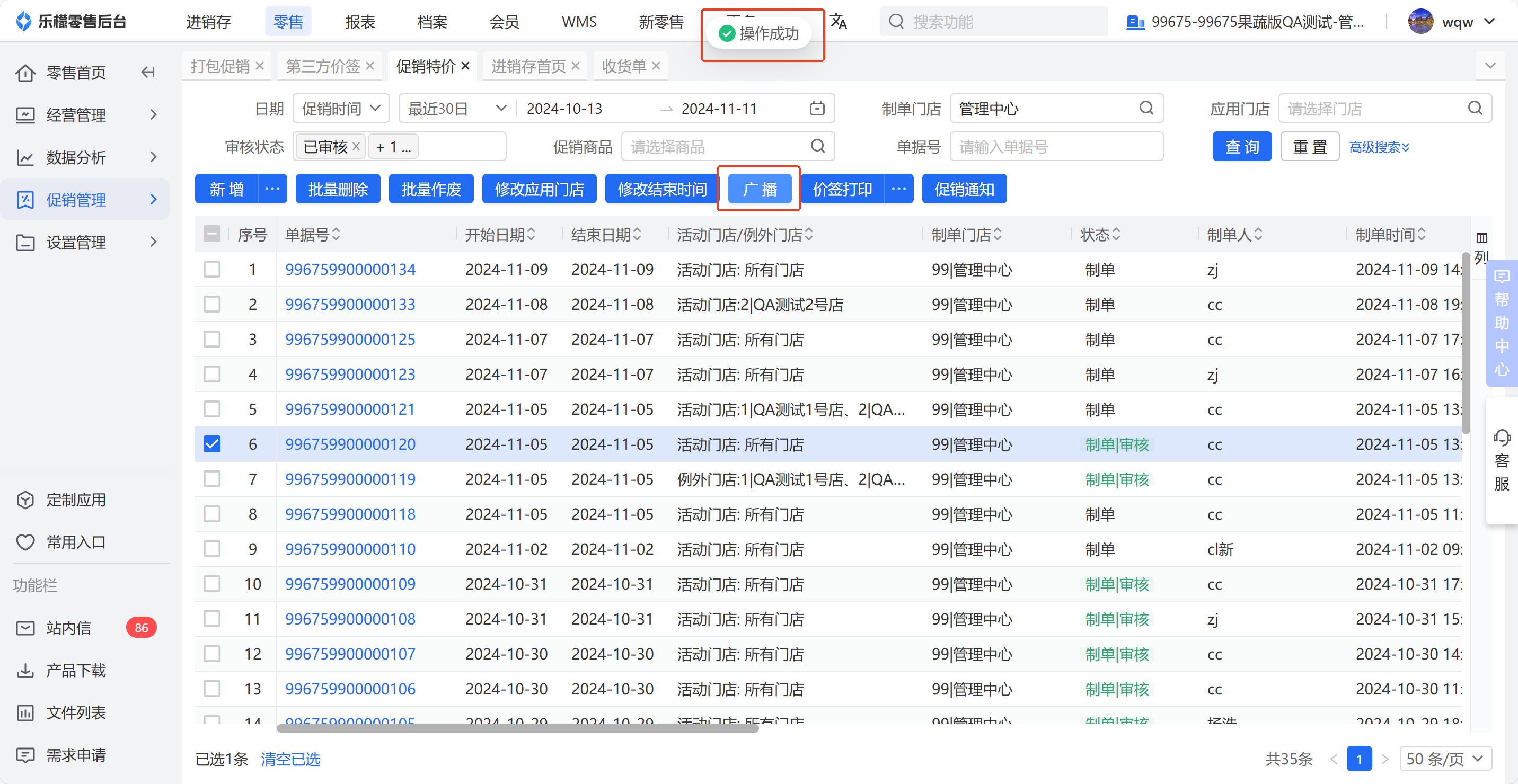Click the 广播 broadcast button
Screen dimensions: 1518x784
(x=759, y=189)
